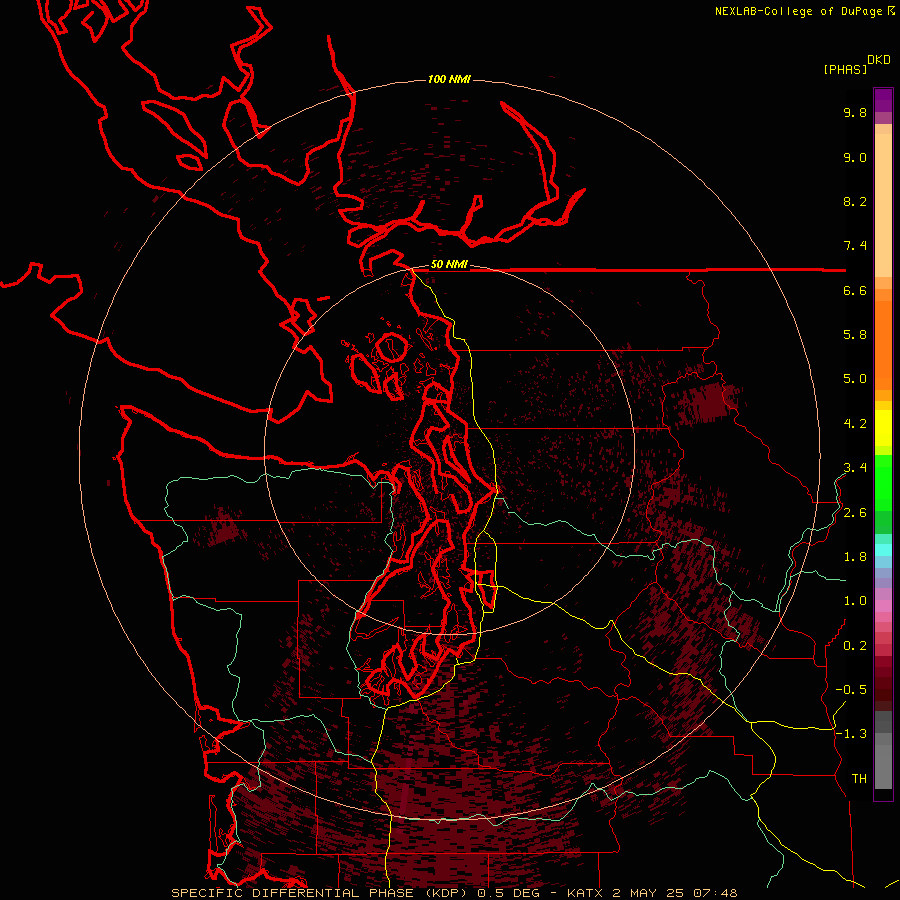Select the 6.6 legend value
900x900 pixels.
coord(855,290)
